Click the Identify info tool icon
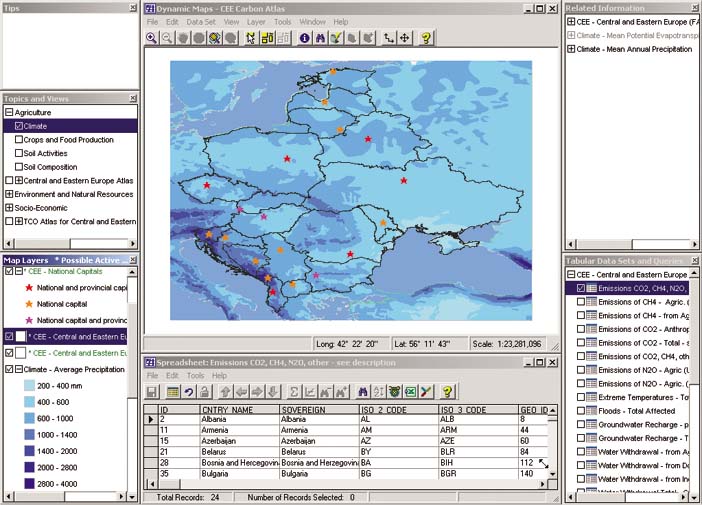 click(x=304, y=38)
